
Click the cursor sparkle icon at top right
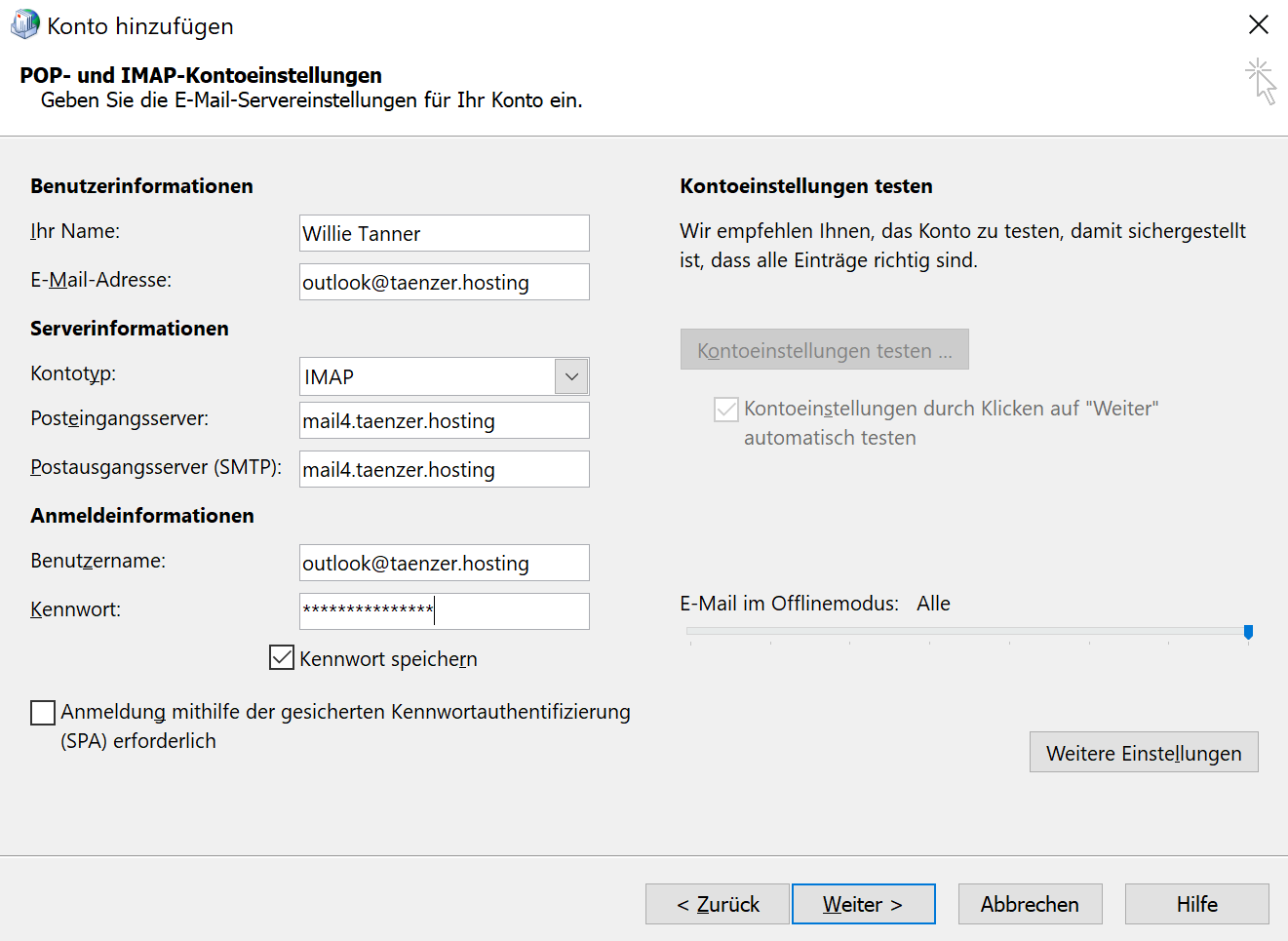tap(1260, 81)
